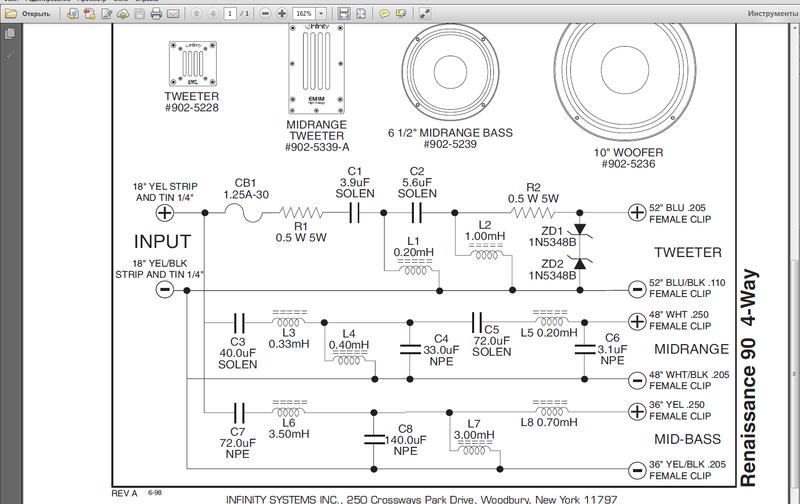
Task: Click the '36" YEL/BLK .205 FEMALE CLIP' text
Action: pyautogui.click(x=687, y=470)
